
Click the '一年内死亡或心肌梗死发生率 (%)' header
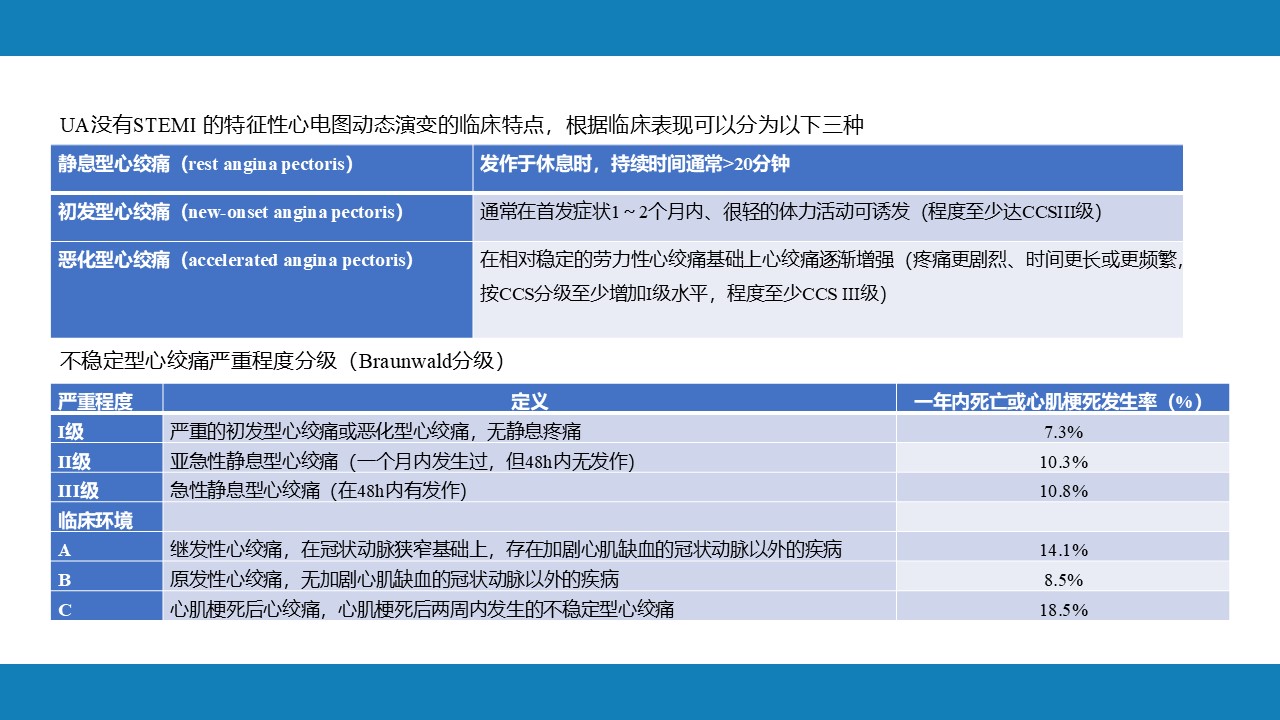click(1063, 399)
